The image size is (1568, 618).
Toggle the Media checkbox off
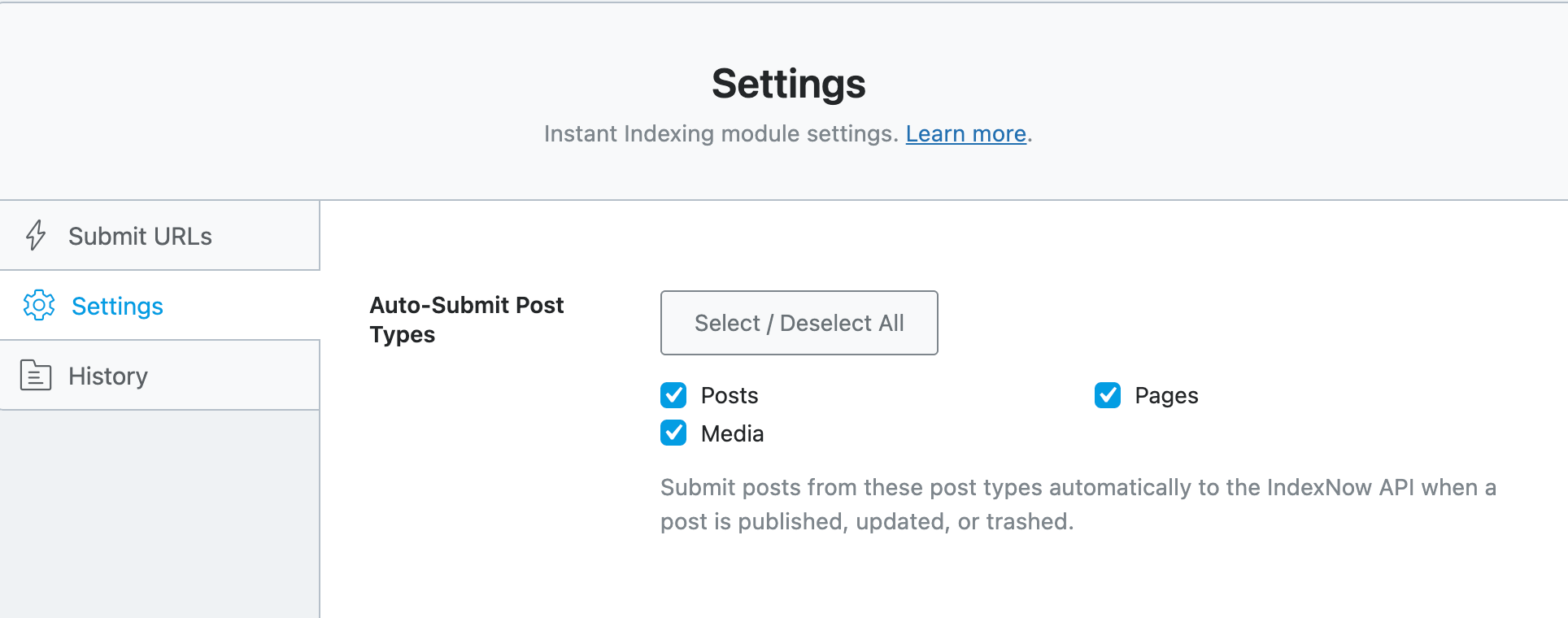click(673, 433)
